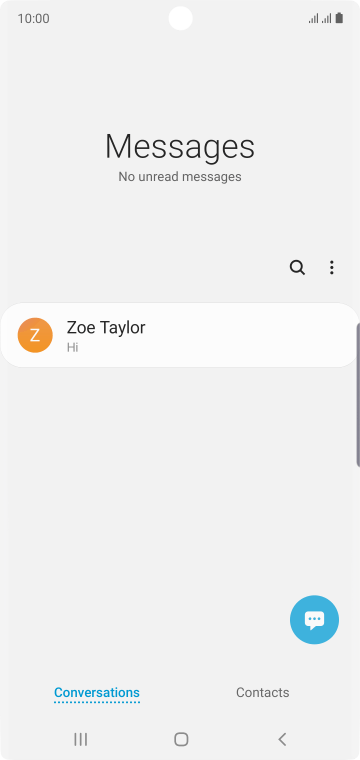This screenshot has height=760, width=360.
Task: Tap the "Hi" message preview text
Action: [73, 348]
